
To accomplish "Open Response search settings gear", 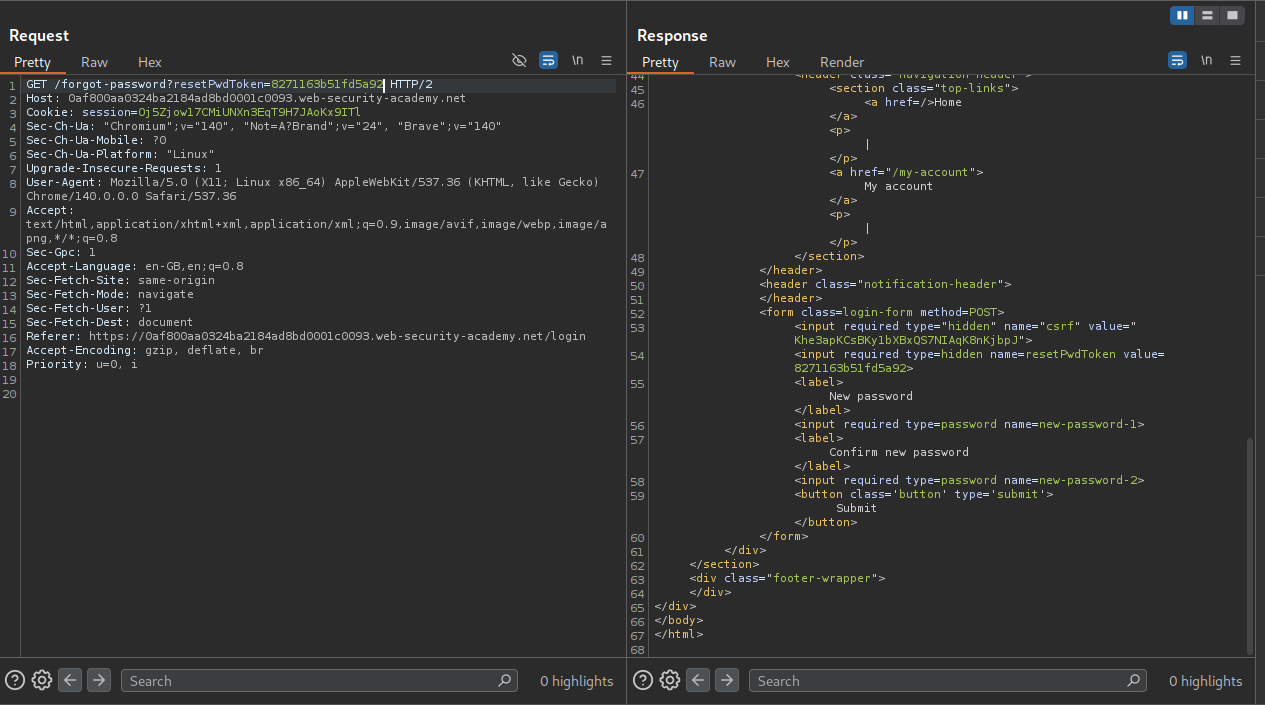I will tap(670, 680).
